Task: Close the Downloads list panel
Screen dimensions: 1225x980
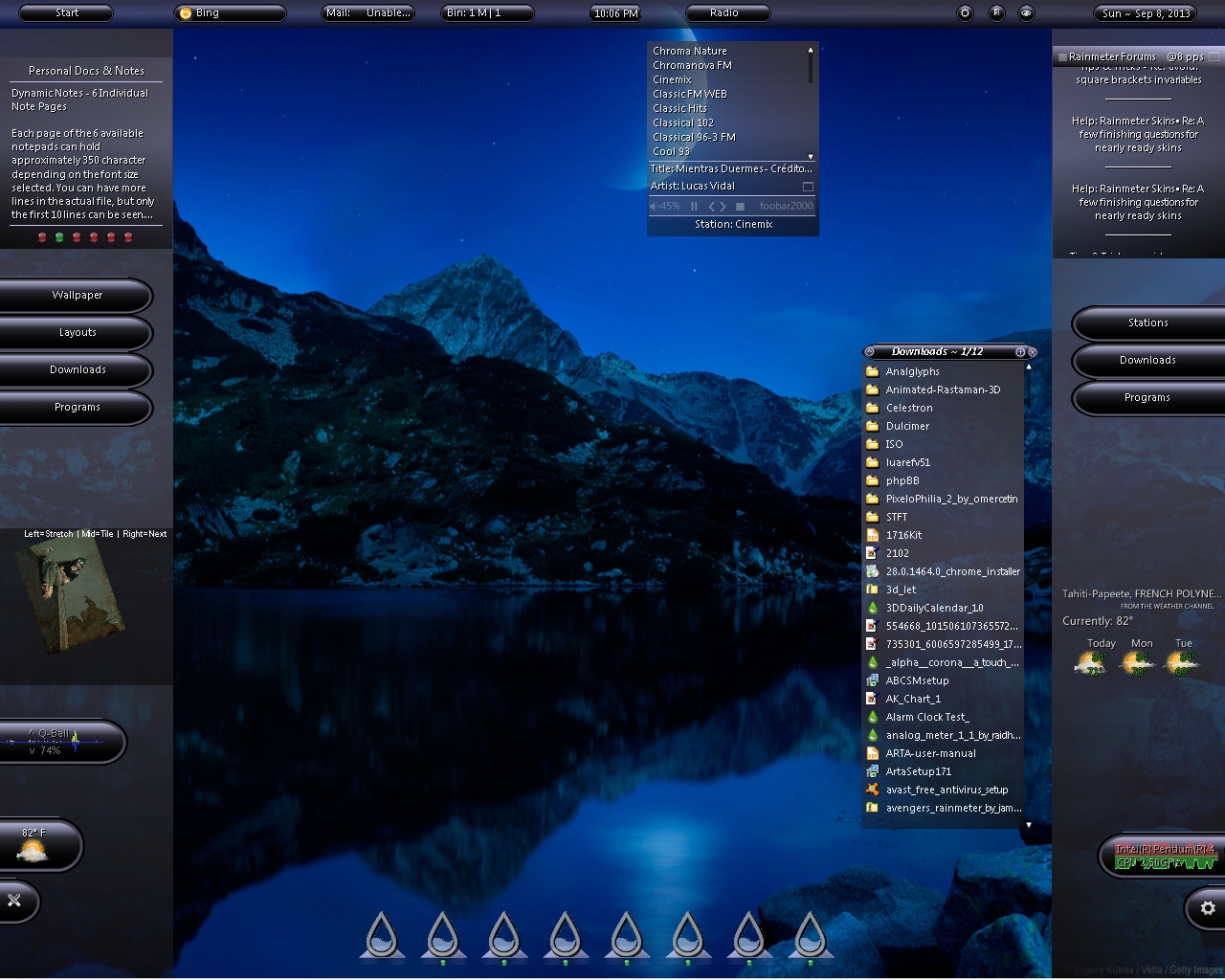Action: pos(1033,352)
